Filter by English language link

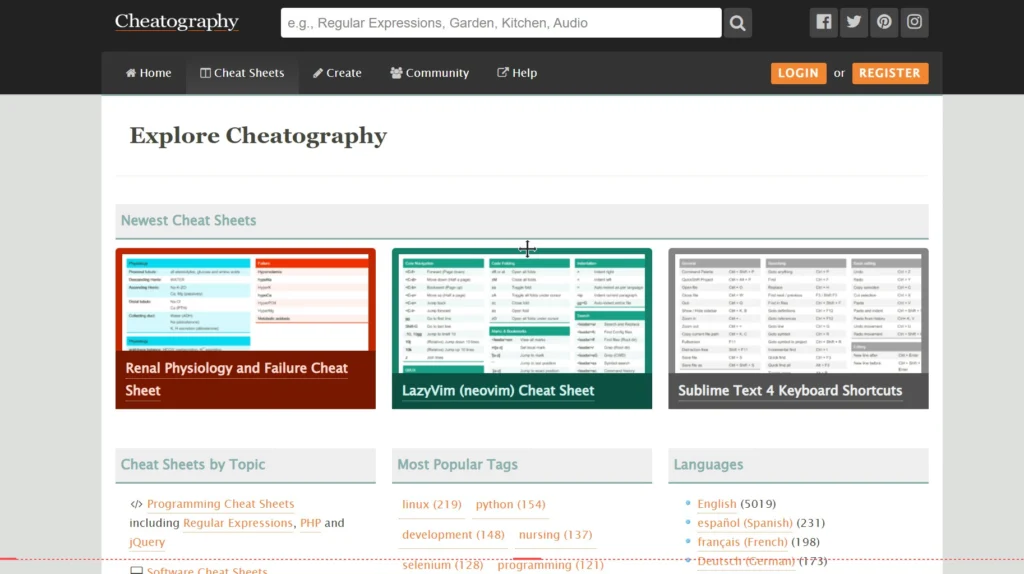point(716,503)
